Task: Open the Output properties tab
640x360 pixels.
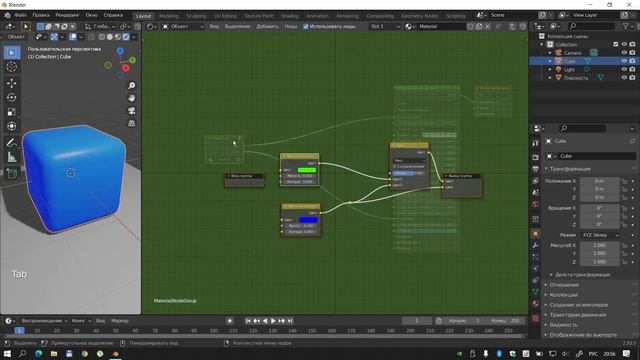Action: [536, 169]
